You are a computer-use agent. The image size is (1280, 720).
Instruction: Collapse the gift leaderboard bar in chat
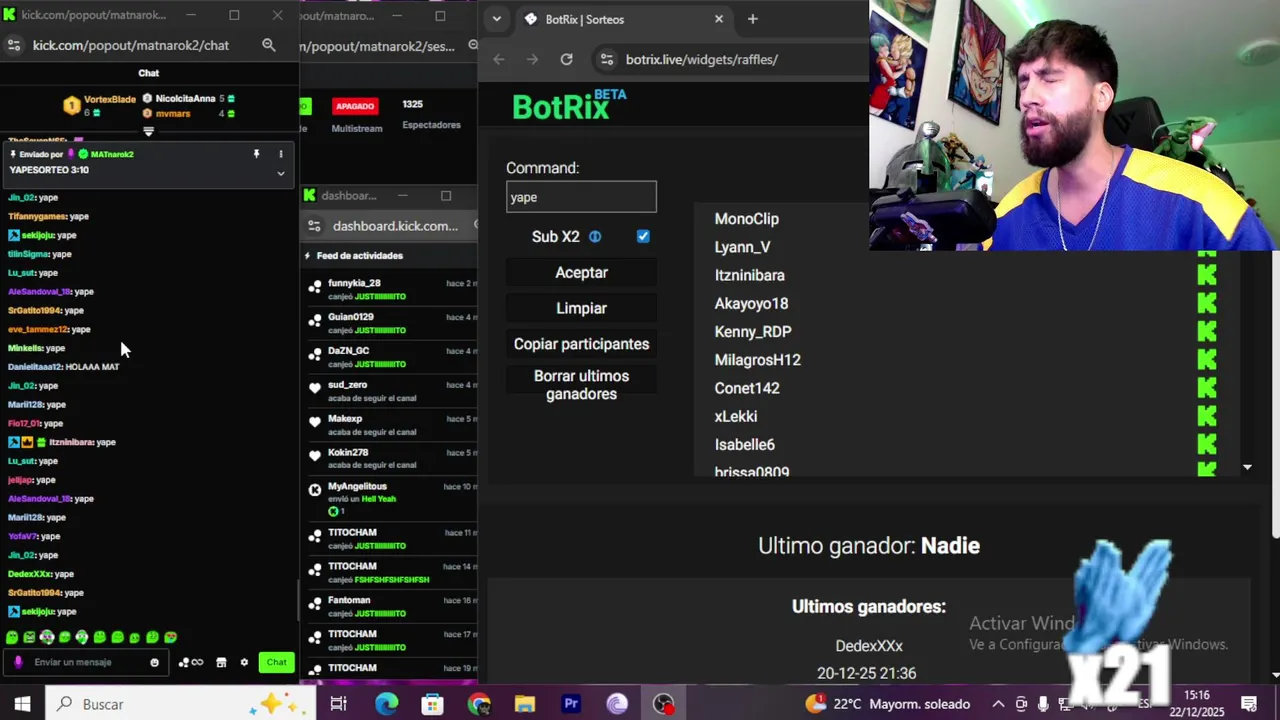(148, 131)
